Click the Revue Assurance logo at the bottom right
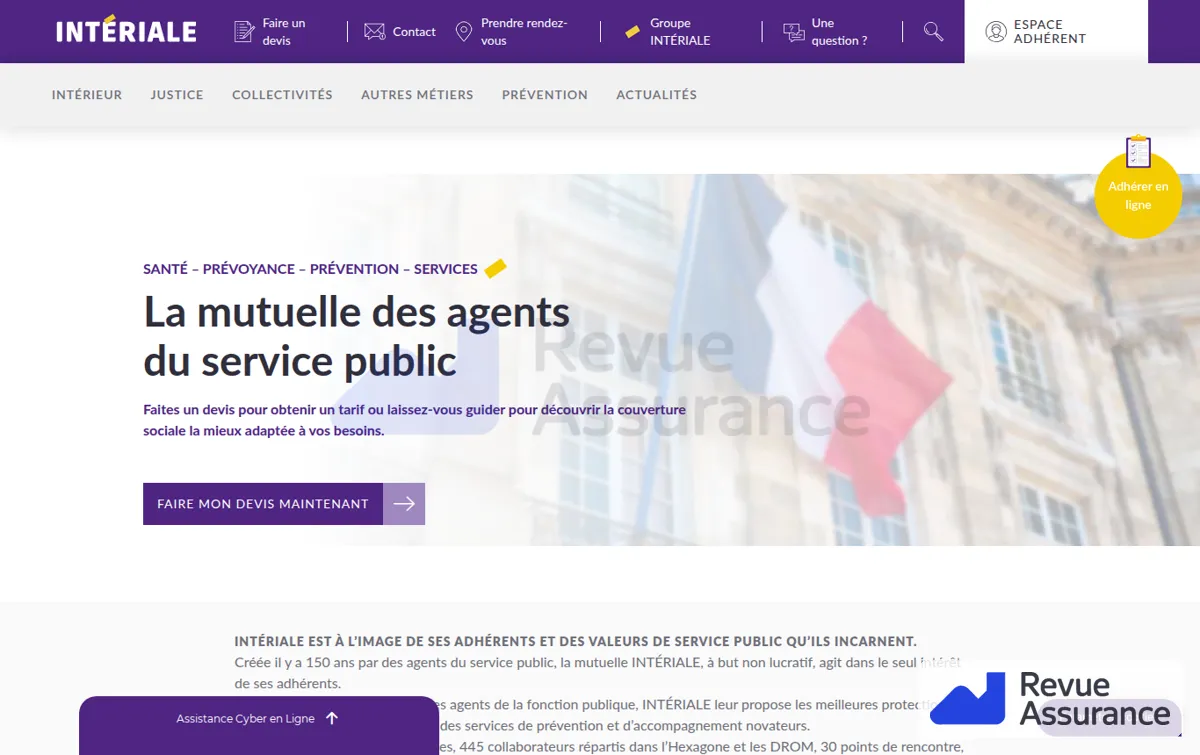 point(1050,698)
